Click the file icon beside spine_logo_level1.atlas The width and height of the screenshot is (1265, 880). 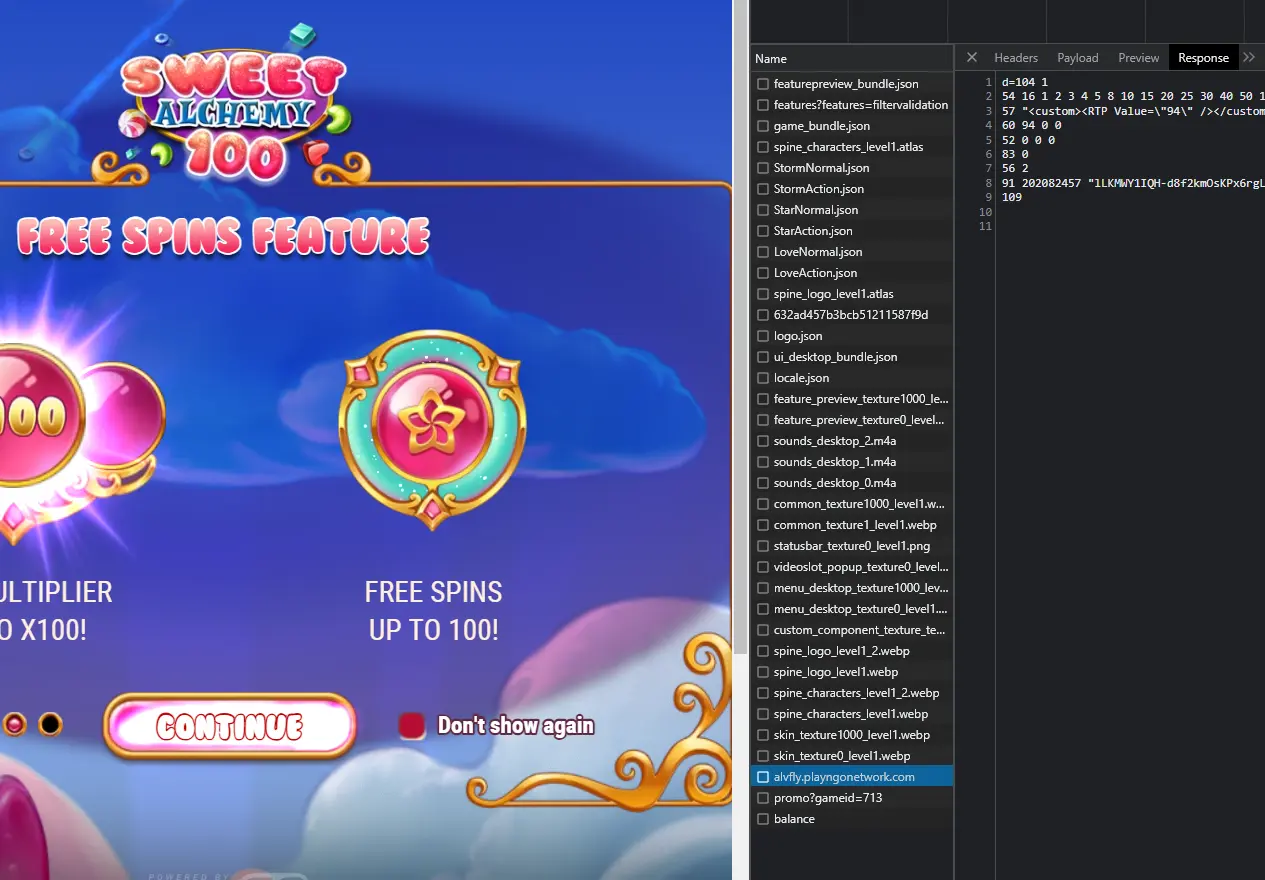click(763, 294)
